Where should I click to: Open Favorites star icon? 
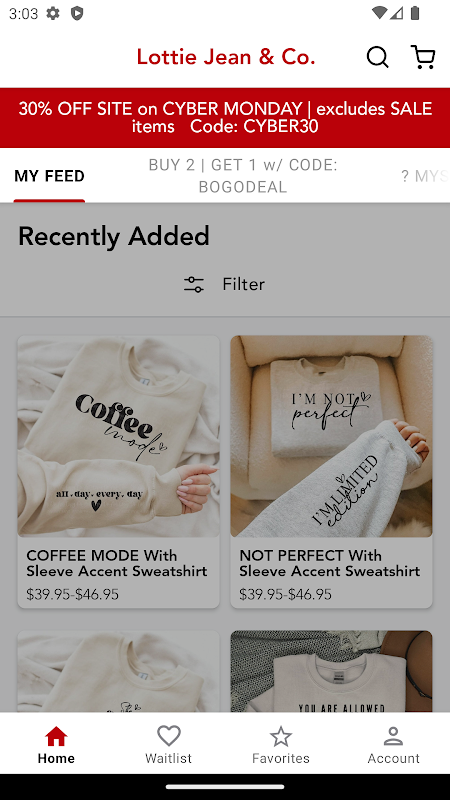(281, 736)
